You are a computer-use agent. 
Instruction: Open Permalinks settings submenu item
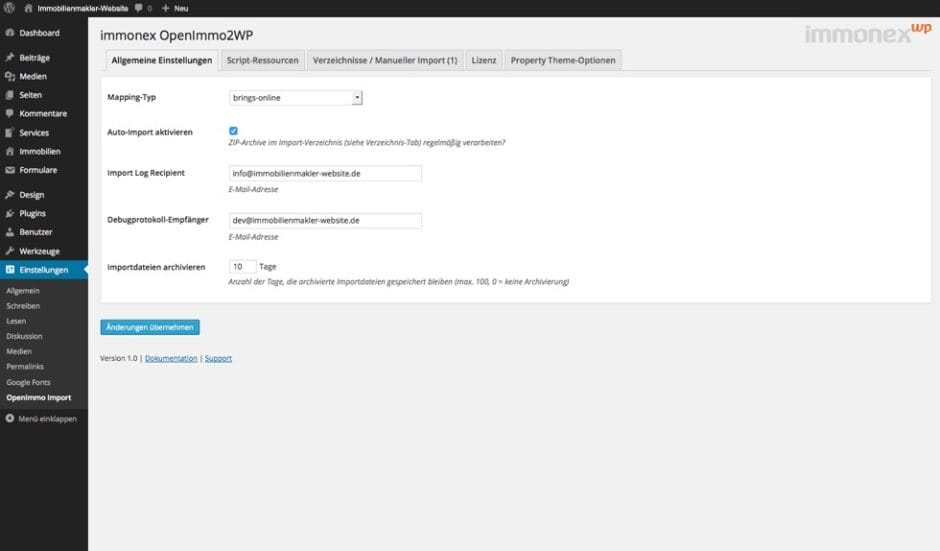25,366
